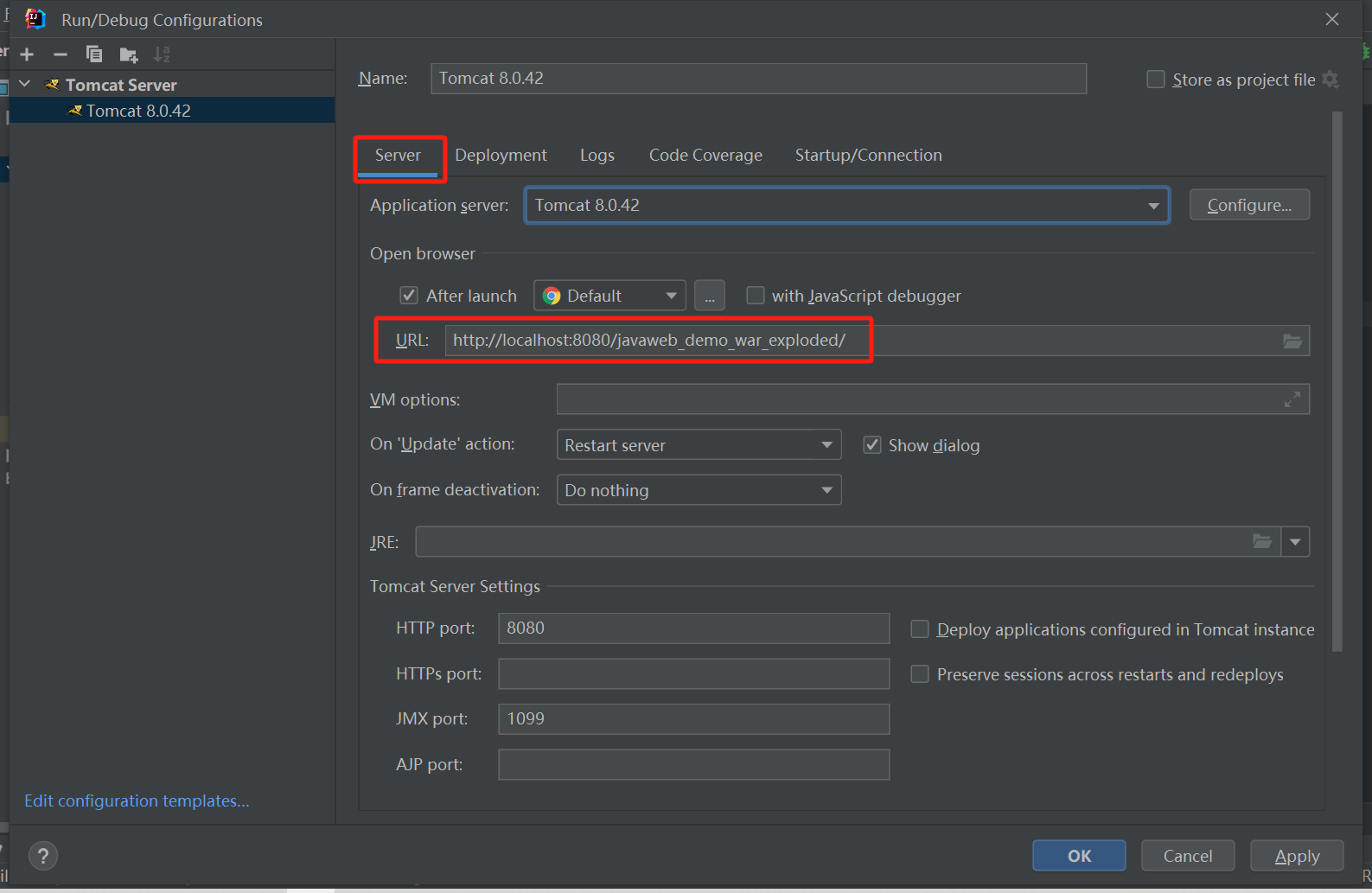
Task: Enable Store as project file checkbox
Action: [1156, 80]
